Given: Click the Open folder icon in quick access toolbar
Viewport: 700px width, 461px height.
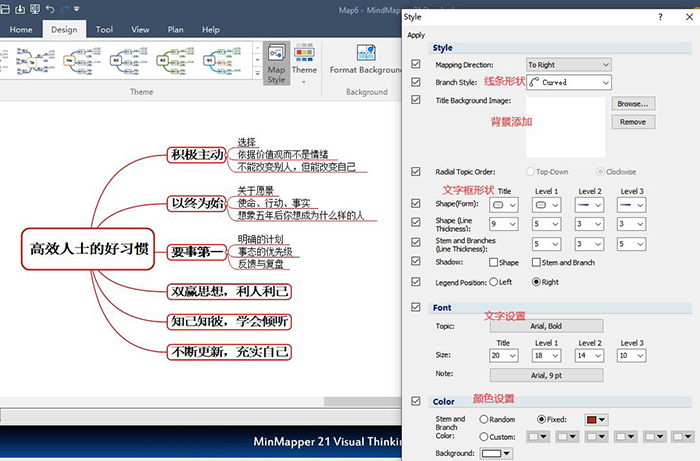Looking at the screenshot, I should coord(4,8).
